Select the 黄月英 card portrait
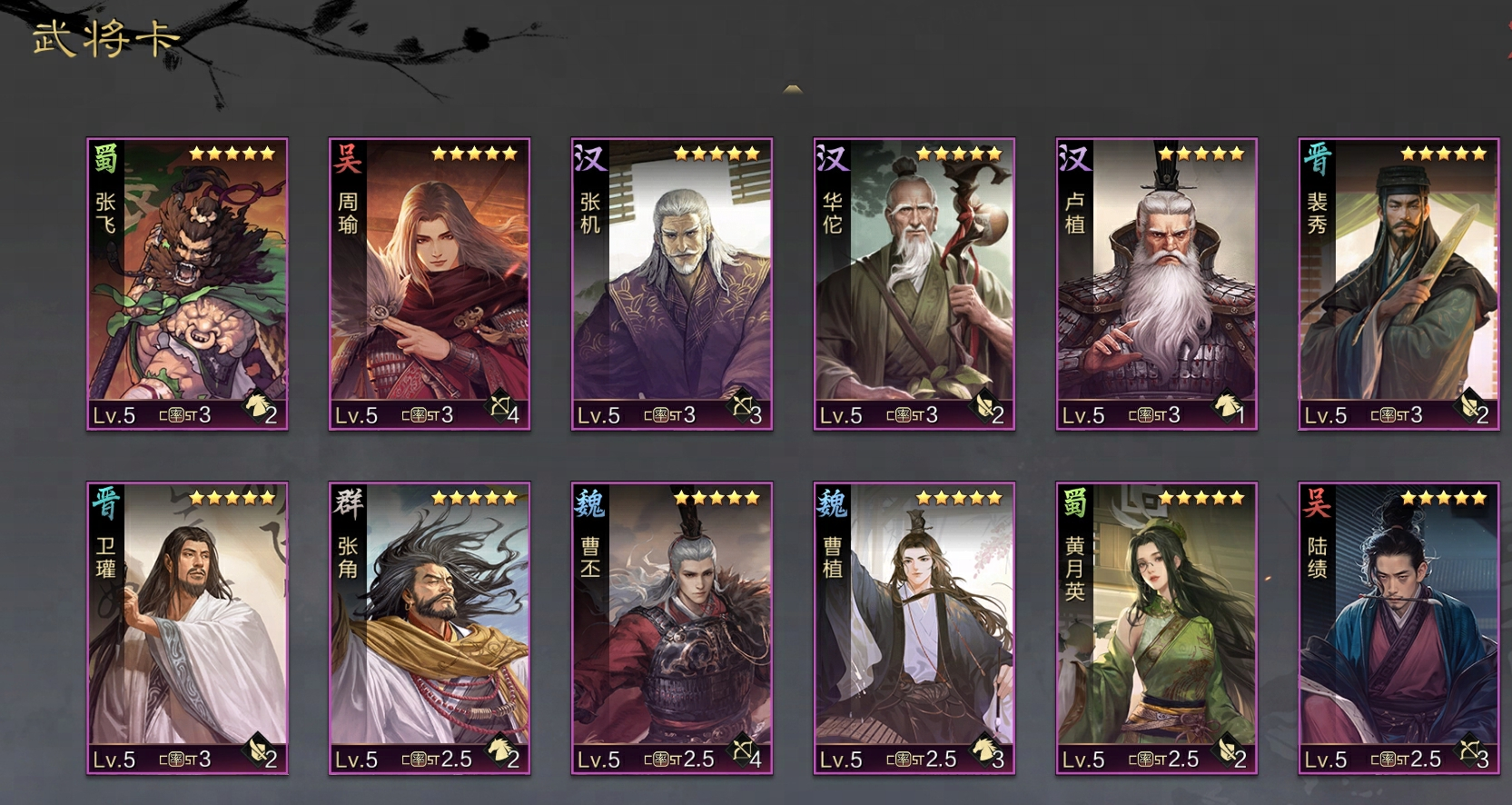Screen dimensions: 1512x805 click(1157, 629)
